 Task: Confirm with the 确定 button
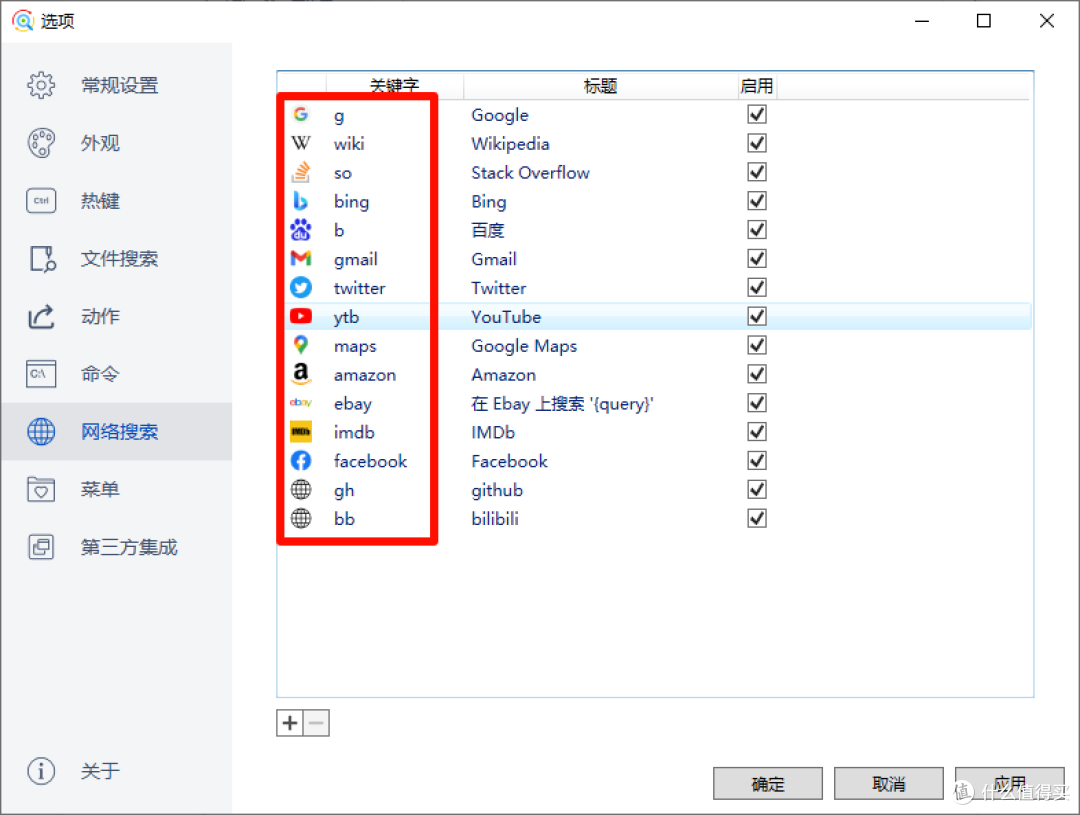click(x=768, y=784)
